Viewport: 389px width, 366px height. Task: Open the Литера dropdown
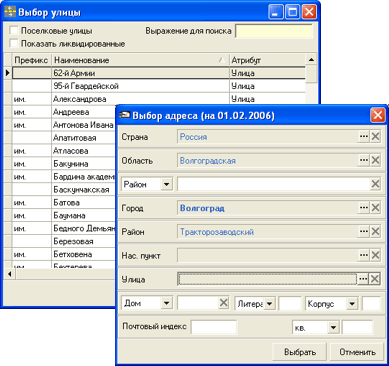coord(269,304)
